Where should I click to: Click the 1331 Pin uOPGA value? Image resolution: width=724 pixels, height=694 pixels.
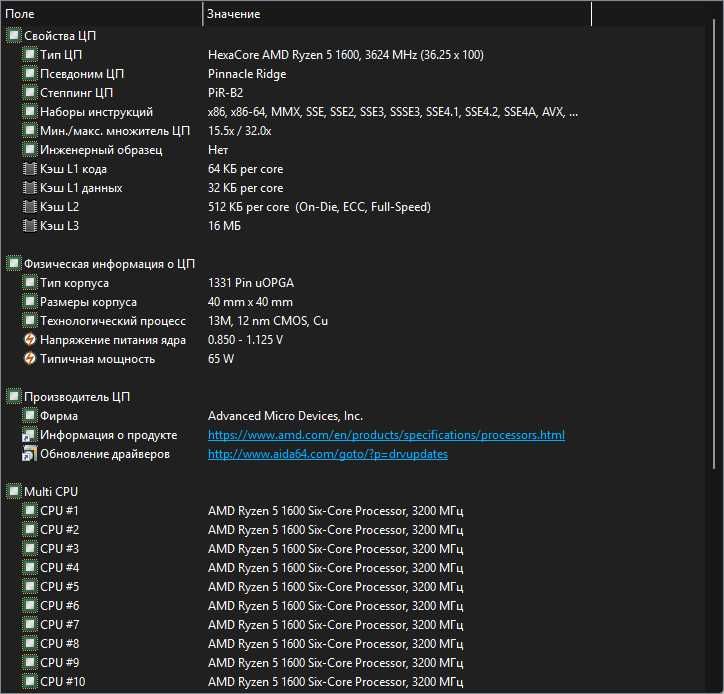pos(251,283)
